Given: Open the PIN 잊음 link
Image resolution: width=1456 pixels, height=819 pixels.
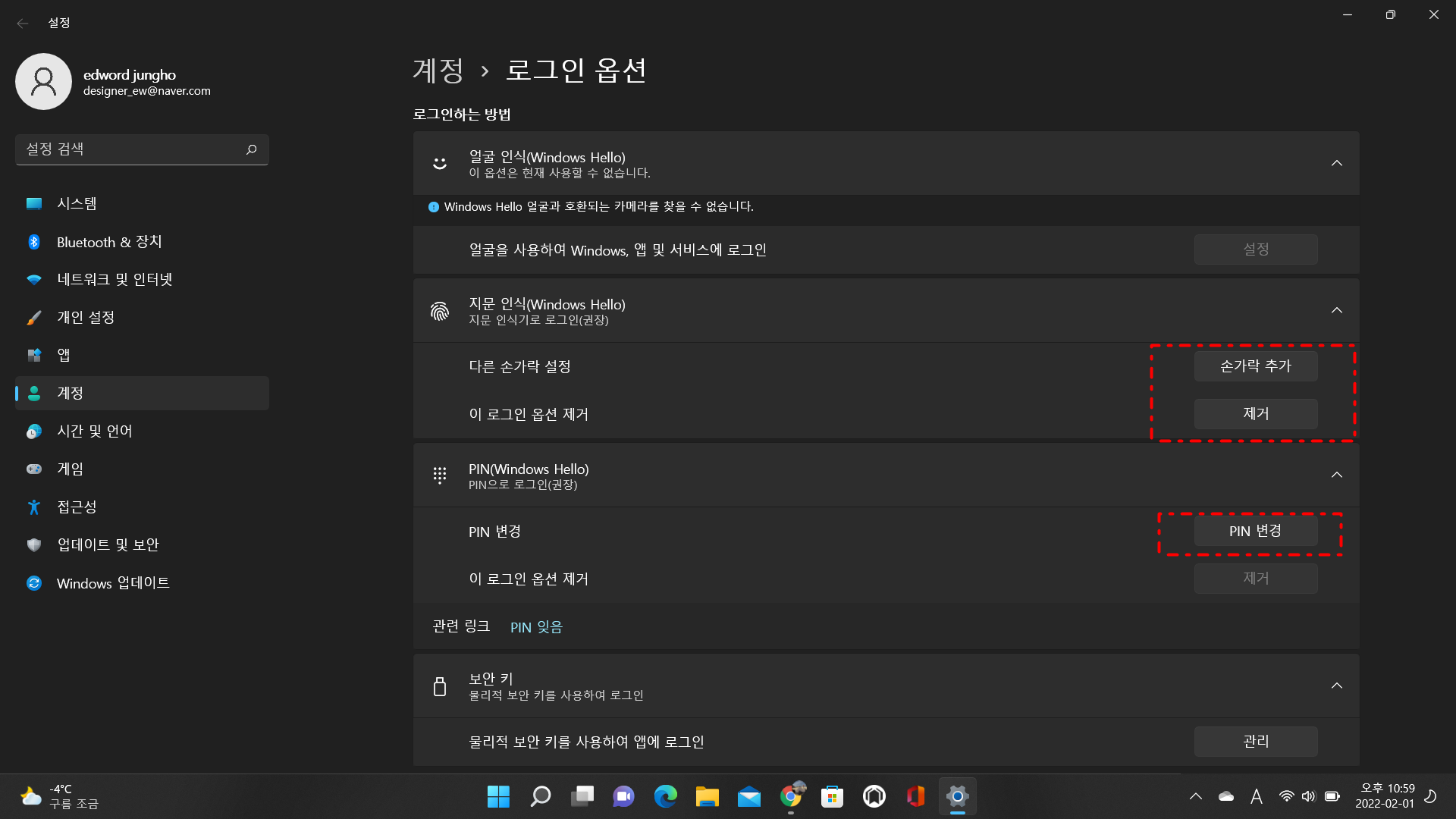Looking at the screenshot, I should coord(536,627).
